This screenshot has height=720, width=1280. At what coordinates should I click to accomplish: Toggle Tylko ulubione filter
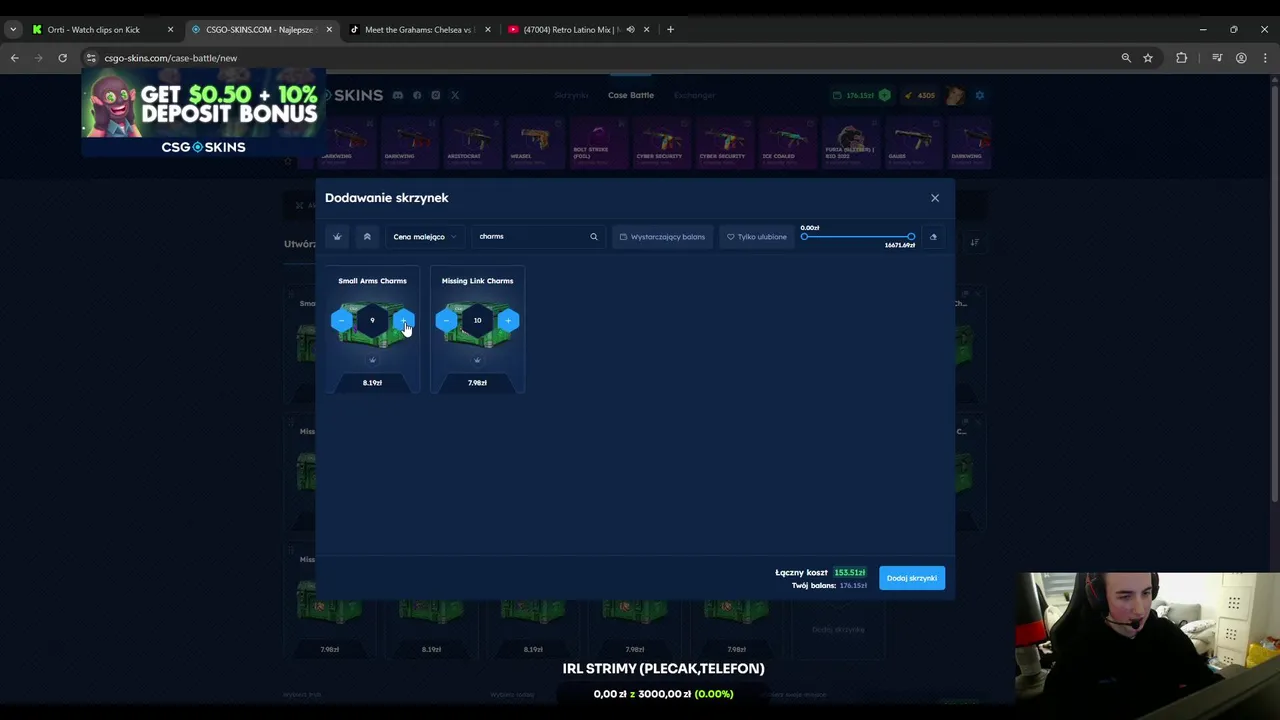757,237
